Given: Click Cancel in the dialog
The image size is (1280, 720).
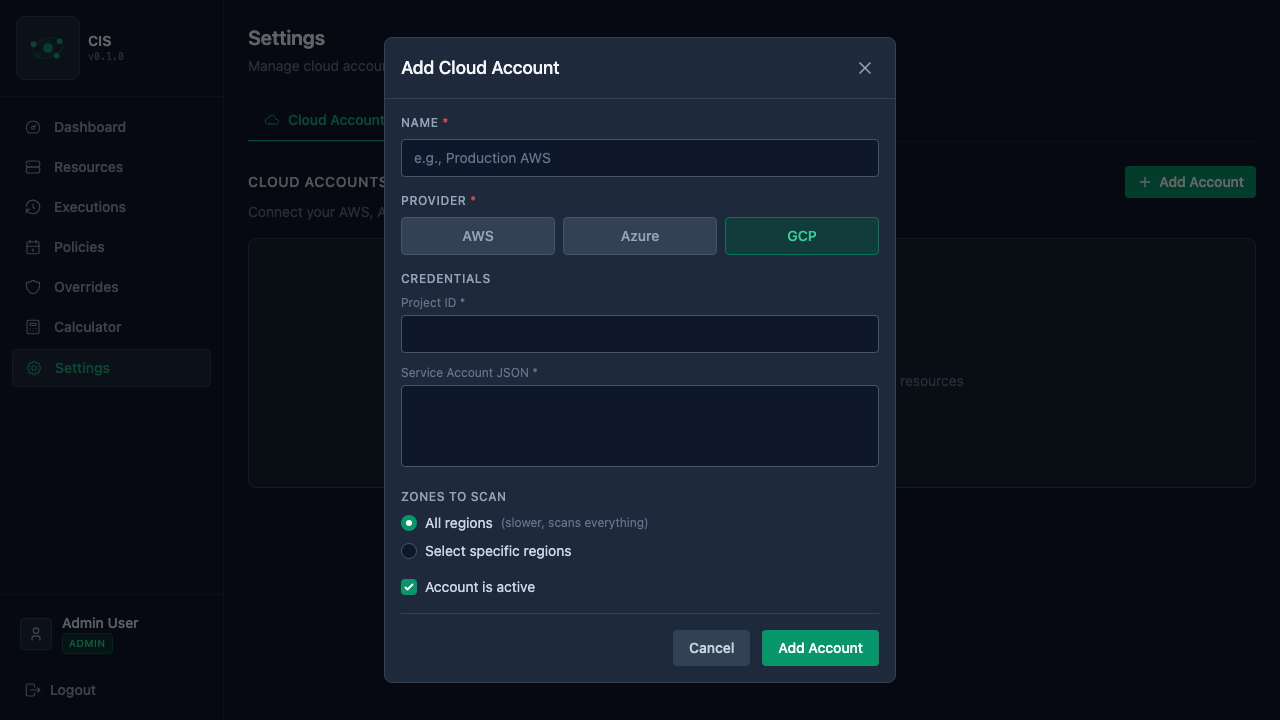Looking at the screenshot, I should click(711, 648).
